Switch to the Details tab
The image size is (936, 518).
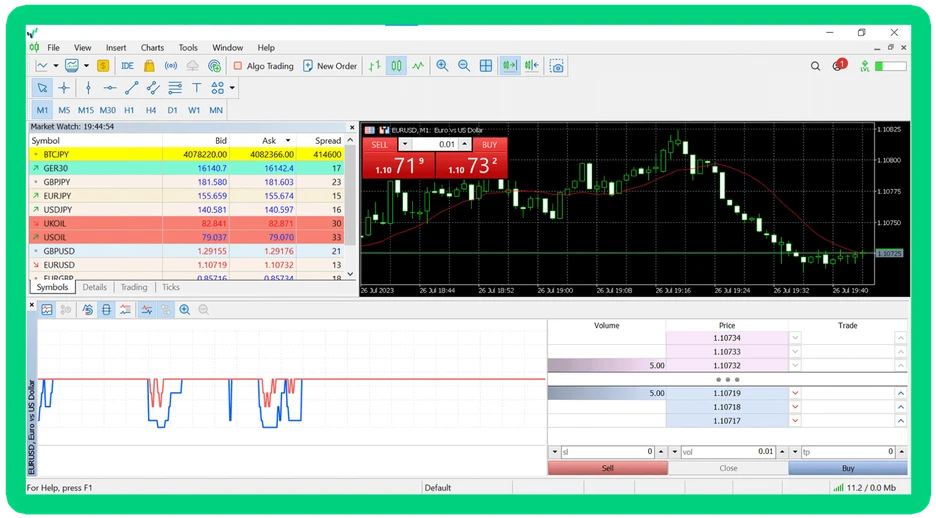coord(94,288)
